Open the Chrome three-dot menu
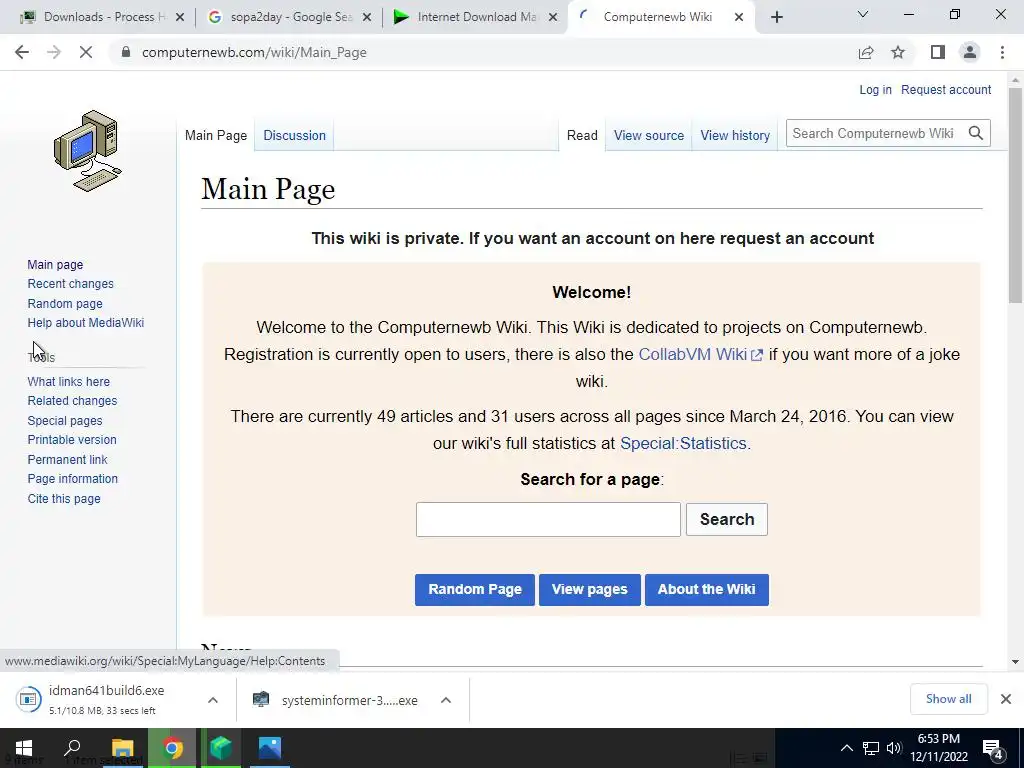 pos(1002,52)
